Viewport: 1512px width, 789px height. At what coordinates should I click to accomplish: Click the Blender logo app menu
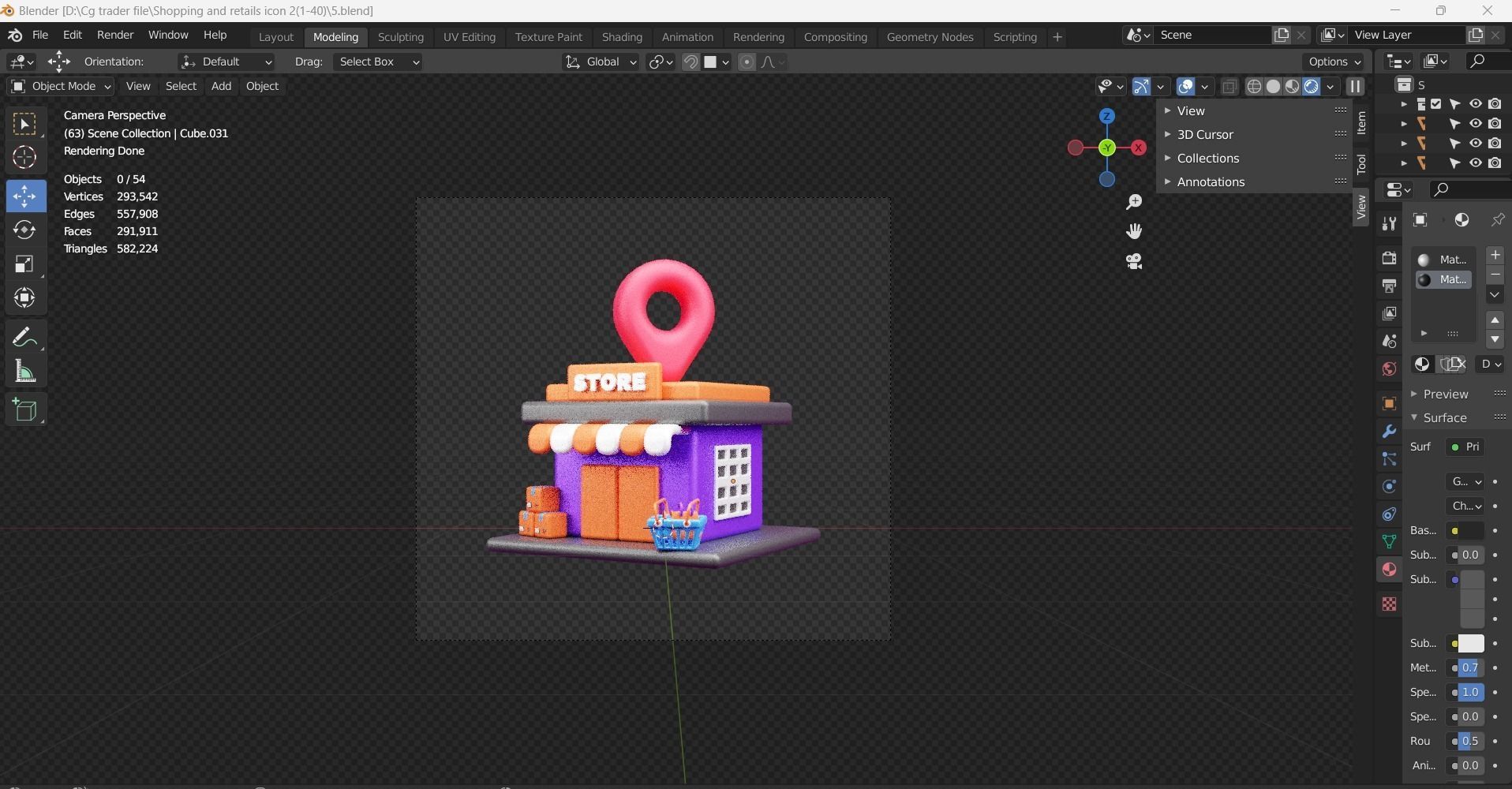coord(14,36)
